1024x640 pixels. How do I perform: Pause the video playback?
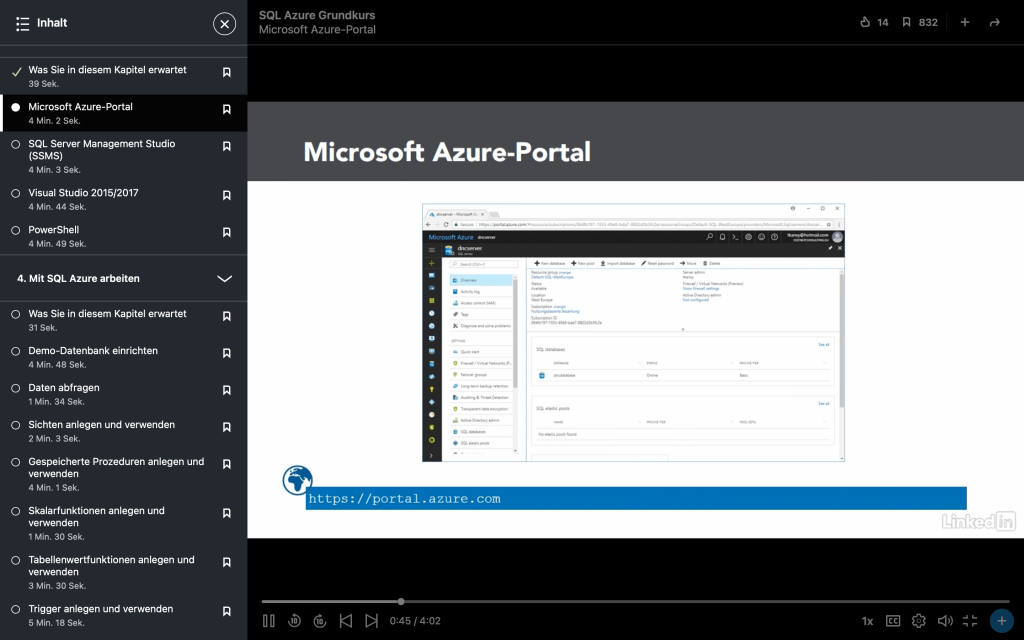pyautogui.click(x=269, y=621)
